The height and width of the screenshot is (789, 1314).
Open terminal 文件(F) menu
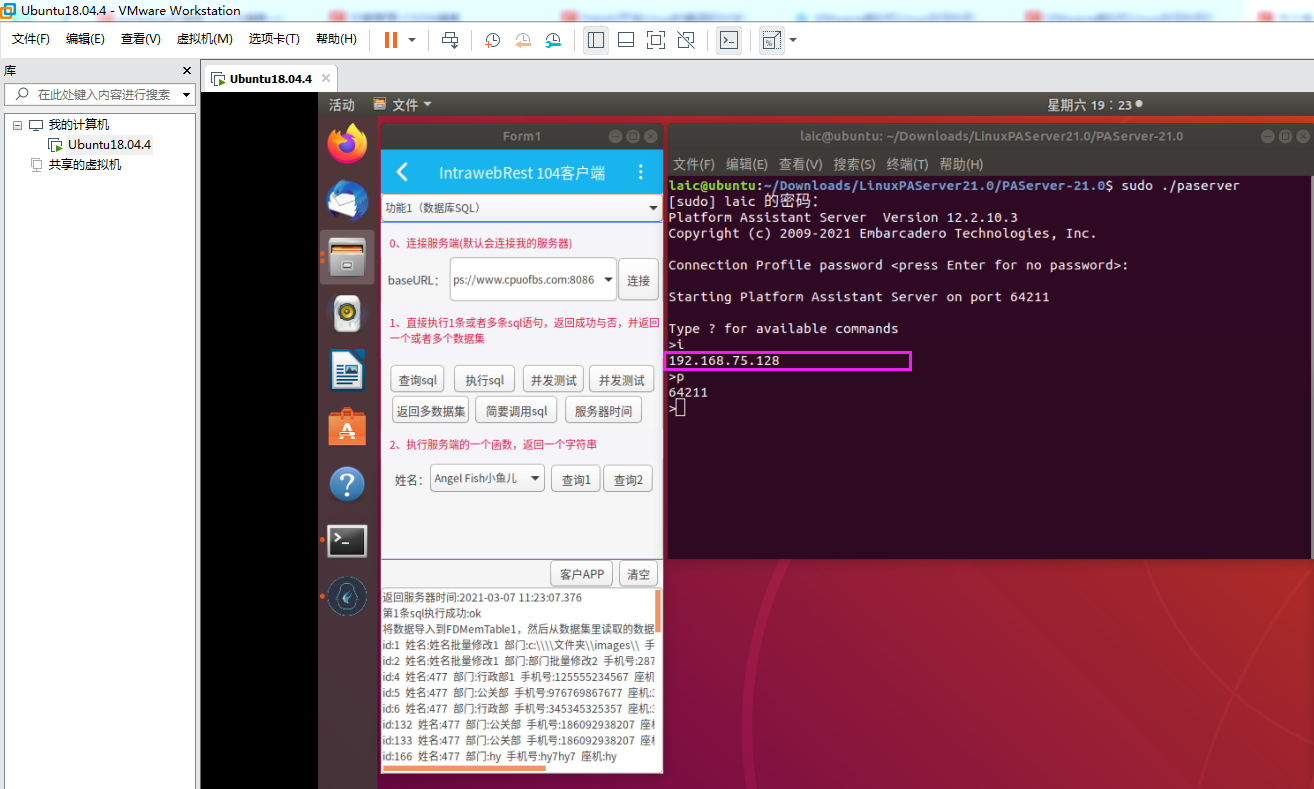693,164
